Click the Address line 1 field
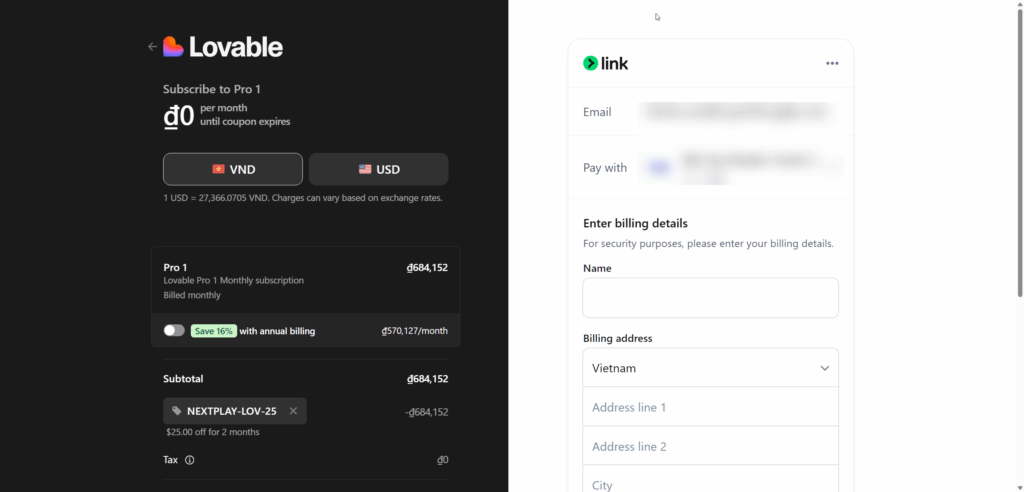Viewport: 1024px width, 492px height. pos(710,407)
